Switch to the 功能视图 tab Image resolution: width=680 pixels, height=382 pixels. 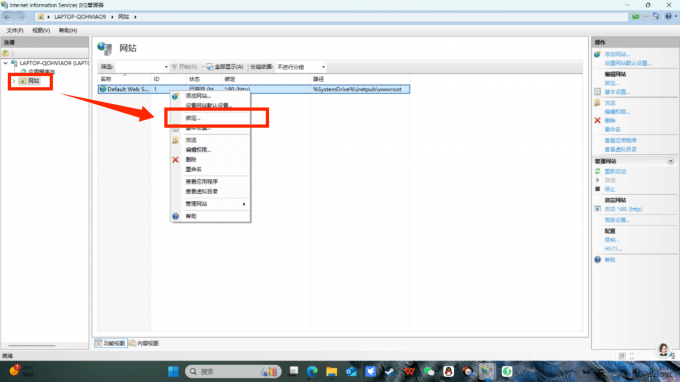[x=111, y=343]
